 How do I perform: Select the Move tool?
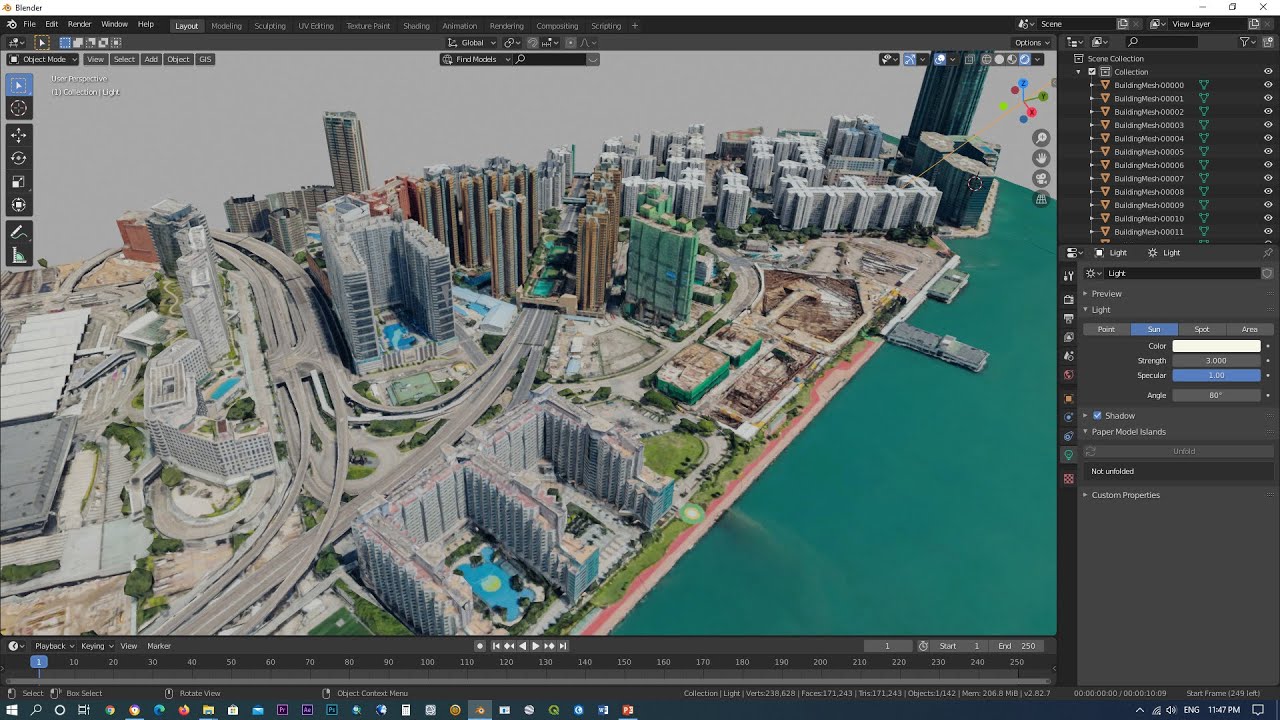click(18, 135)
